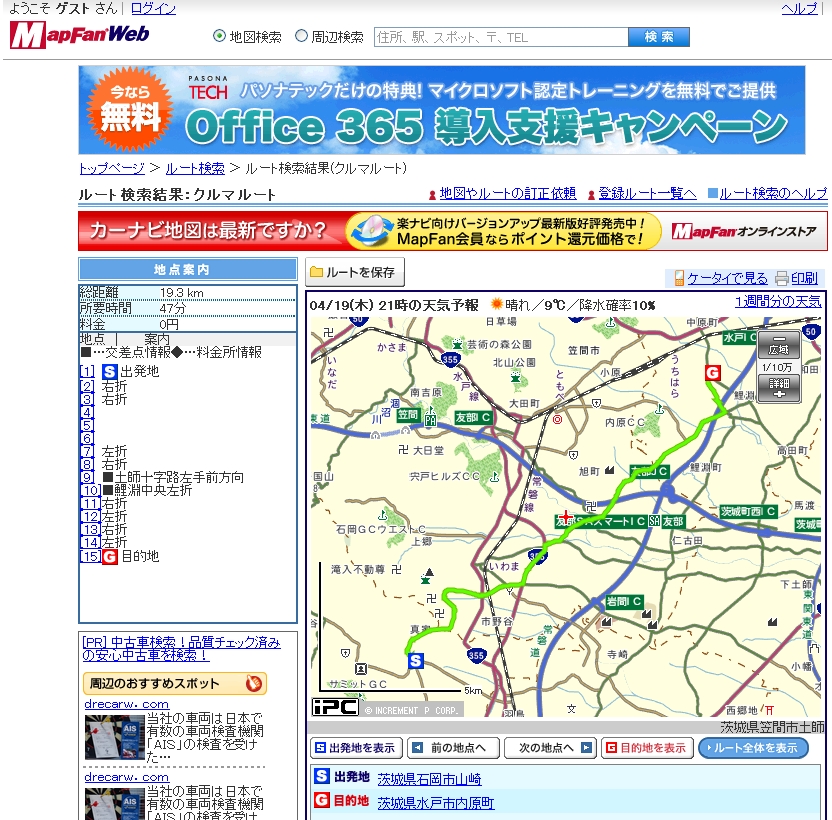
Task: Go to トップページ in breadcrumb
Action: (112, 168)
